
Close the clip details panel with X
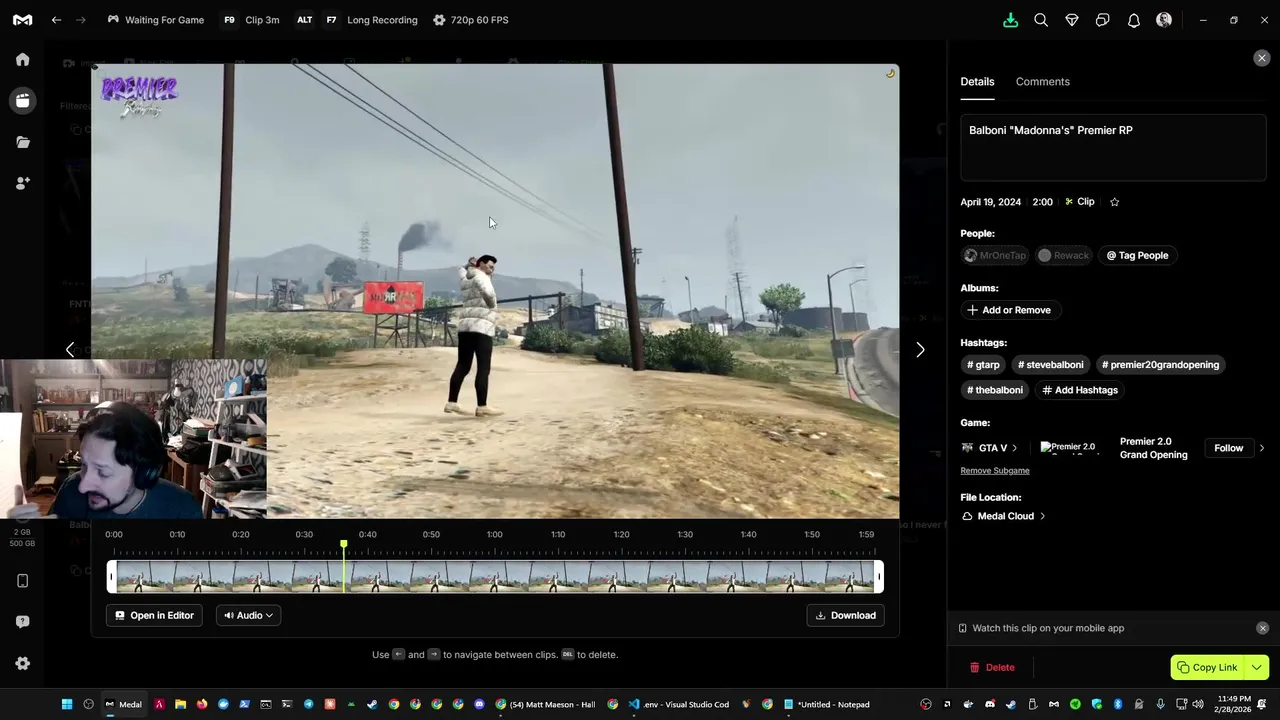(1261, 58)
